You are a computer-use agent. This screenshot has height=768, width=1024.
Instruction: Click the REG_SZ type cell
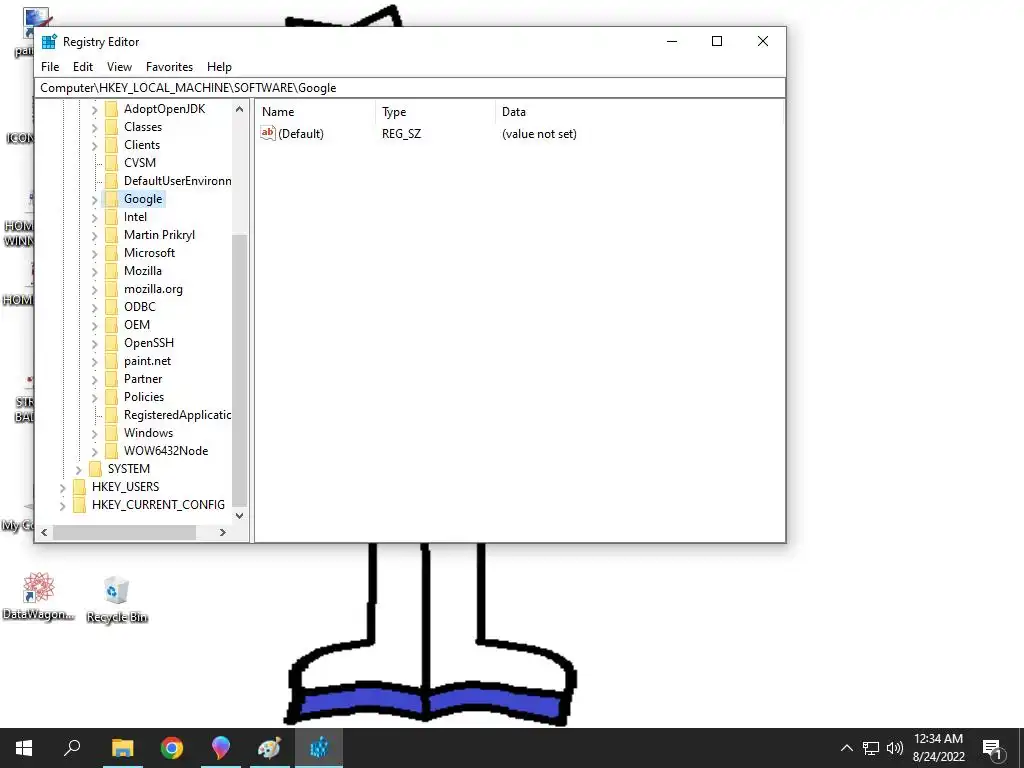pos(402,134)
